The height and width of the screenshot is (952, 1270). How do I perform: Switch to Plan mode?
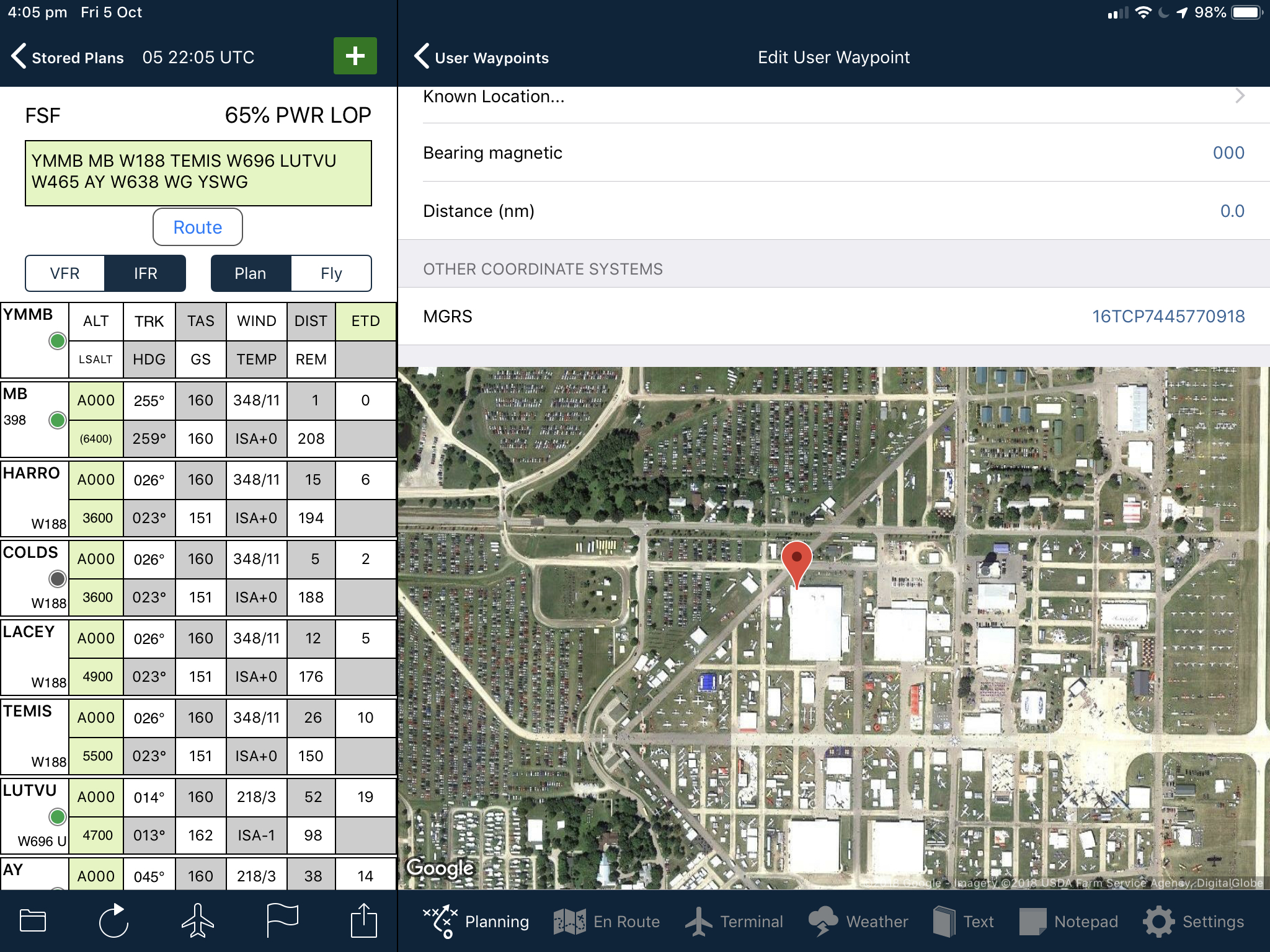(x=251, y=273)
